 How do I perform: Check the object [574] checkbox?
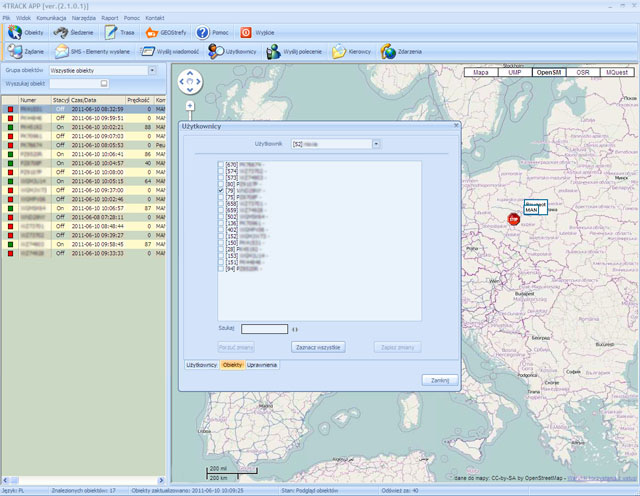click(221, 171)
